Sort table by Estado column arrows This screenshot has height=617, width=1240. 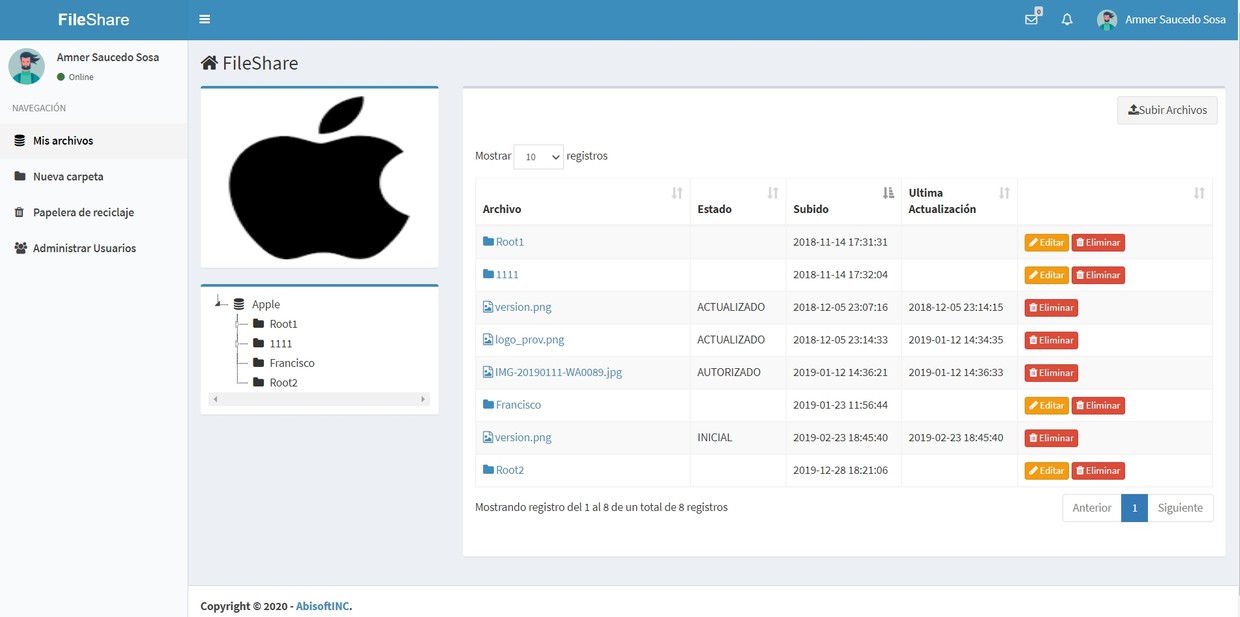click(773, 193)
